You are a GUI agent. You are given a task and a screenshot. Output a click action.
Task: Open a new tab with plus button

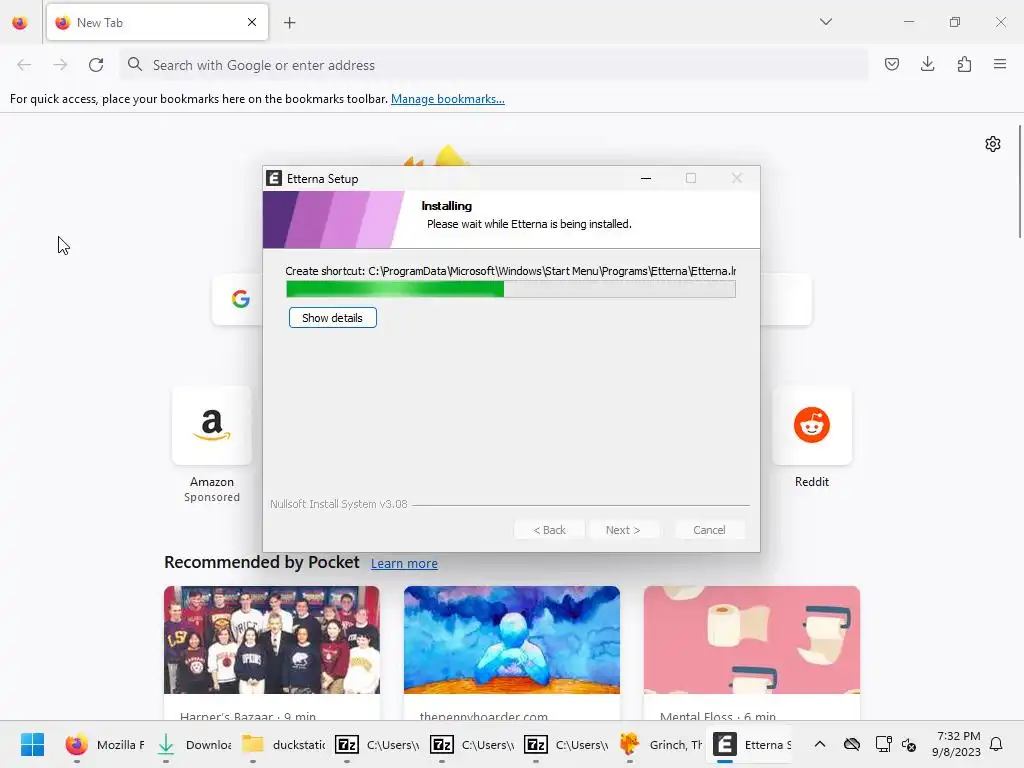point(290,23)
